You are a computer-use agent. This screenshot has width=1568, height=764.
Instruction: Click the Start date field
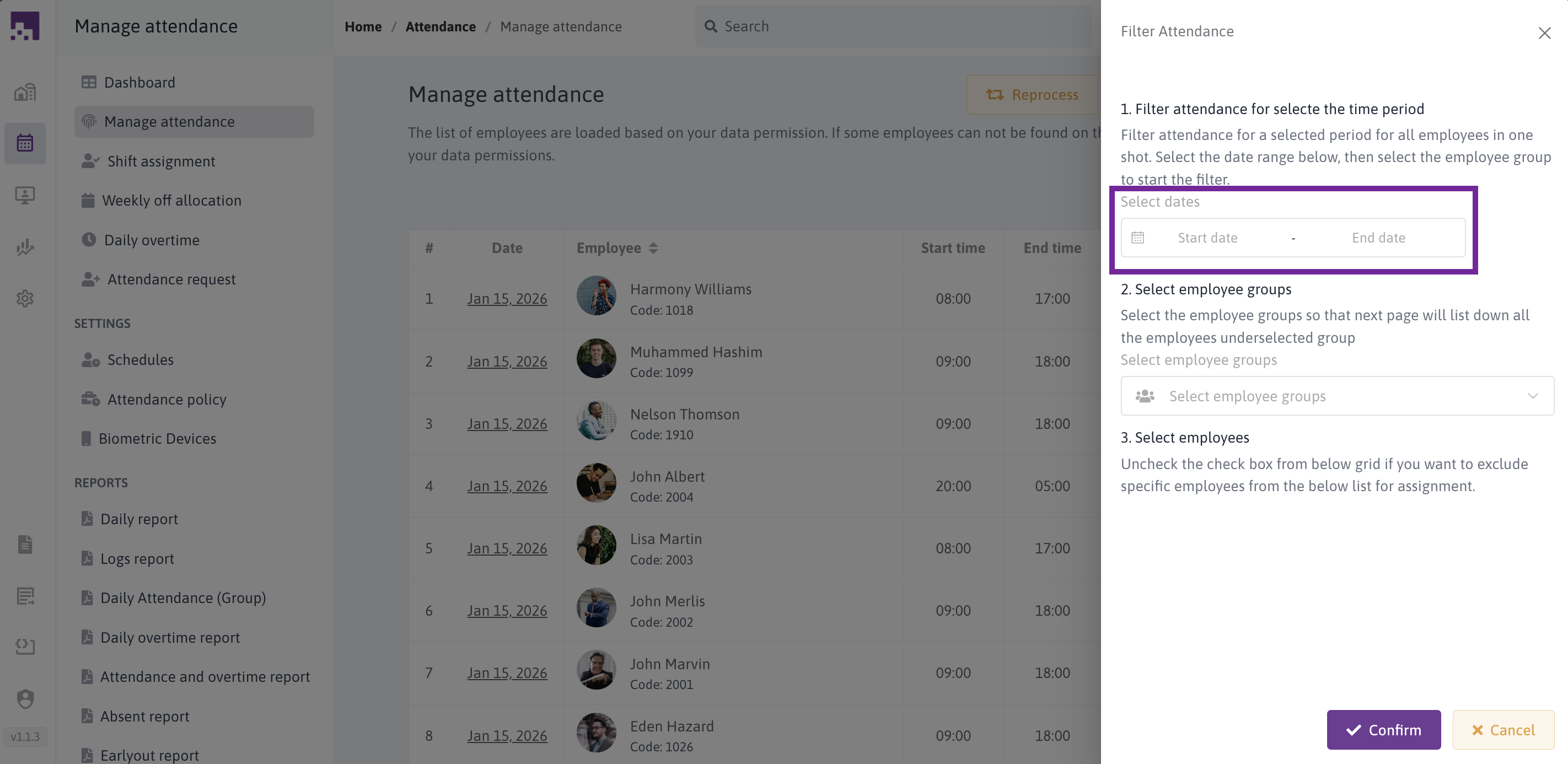click(1207, 238)
